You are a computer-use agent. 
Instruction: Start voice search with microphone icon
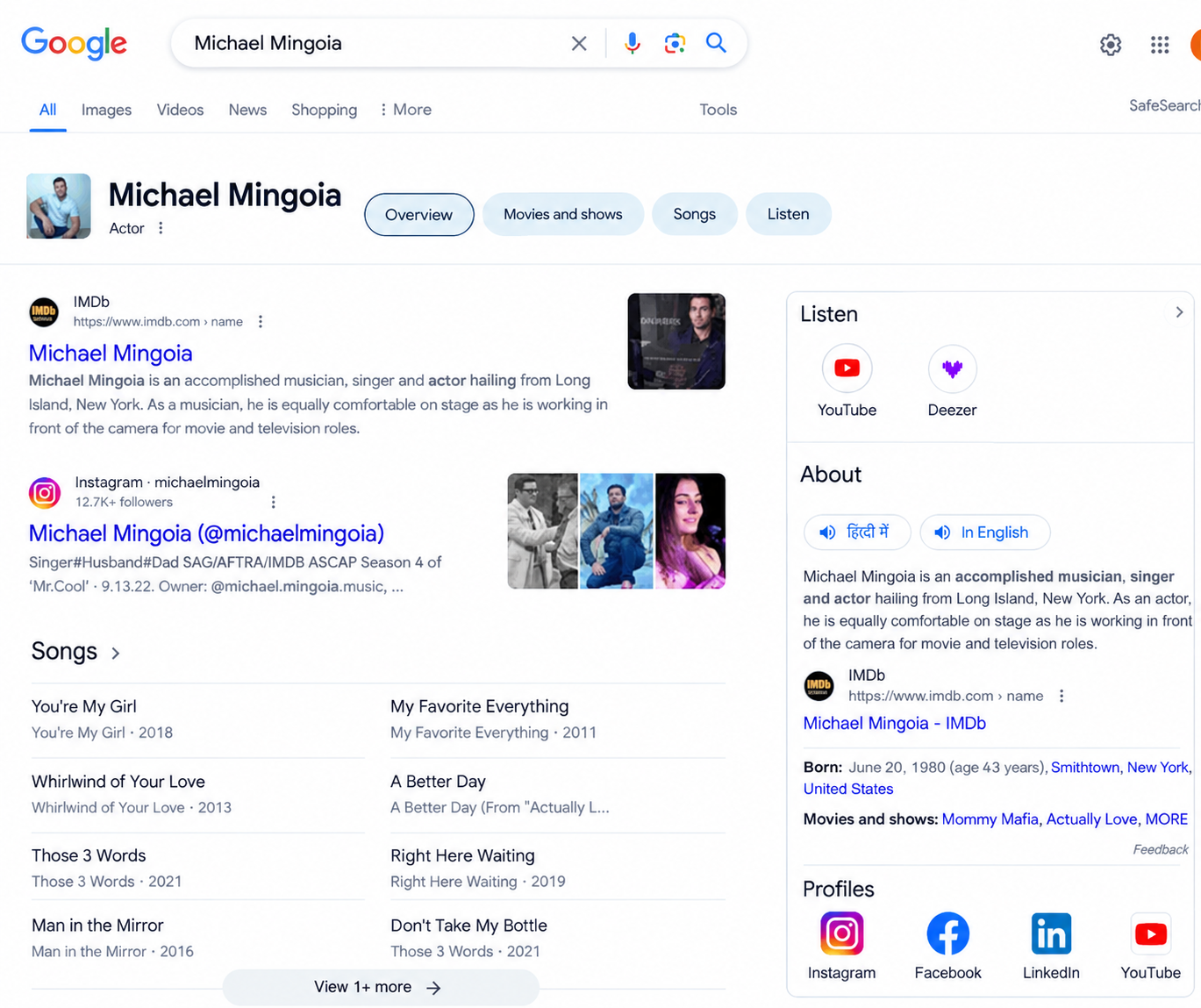pos(632,43)
